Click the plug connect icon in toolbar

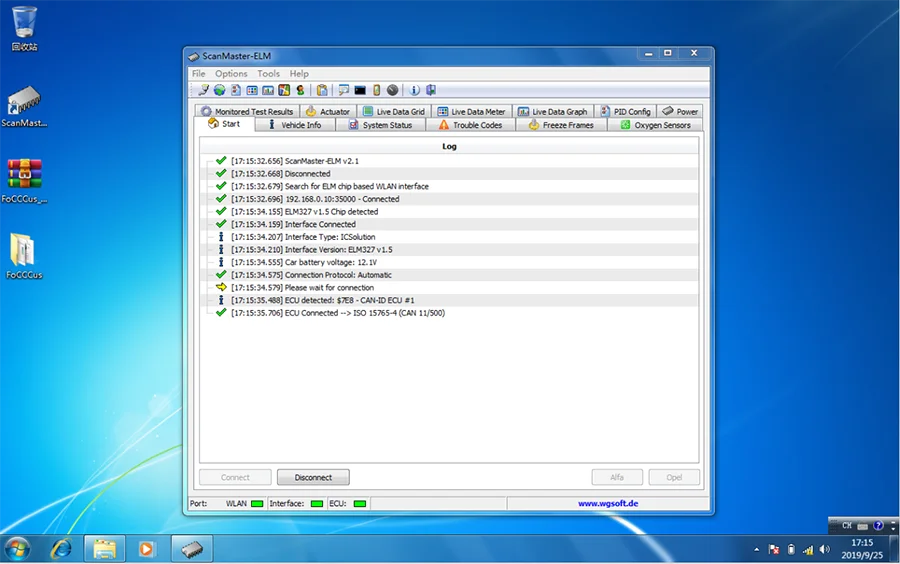click(x=204, y=90)
